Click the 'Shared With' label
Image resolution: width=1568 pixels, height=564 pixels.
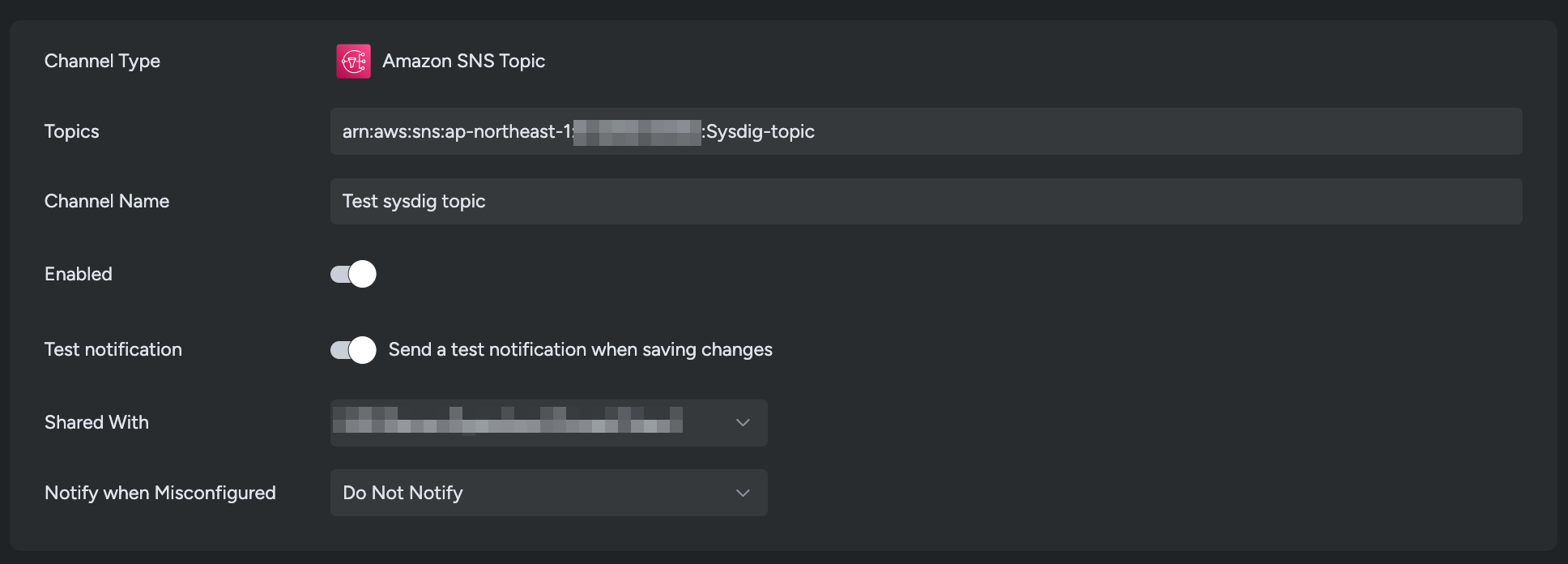click(96, 423)
